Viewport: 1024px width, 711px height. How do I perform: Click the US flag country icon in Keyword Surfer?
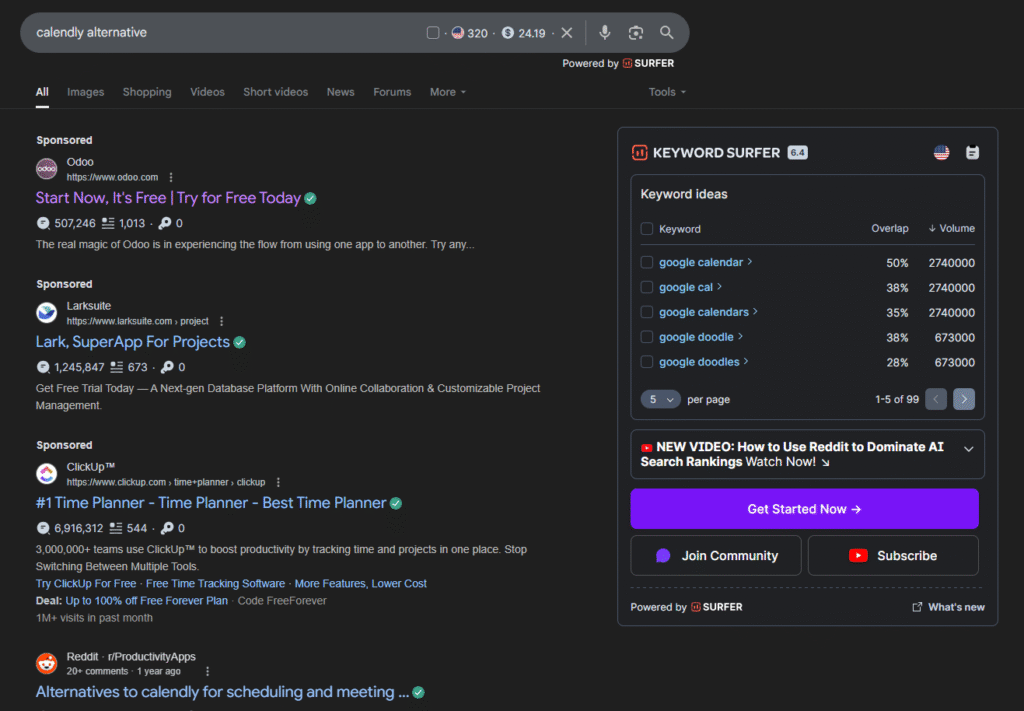(941, 153)
